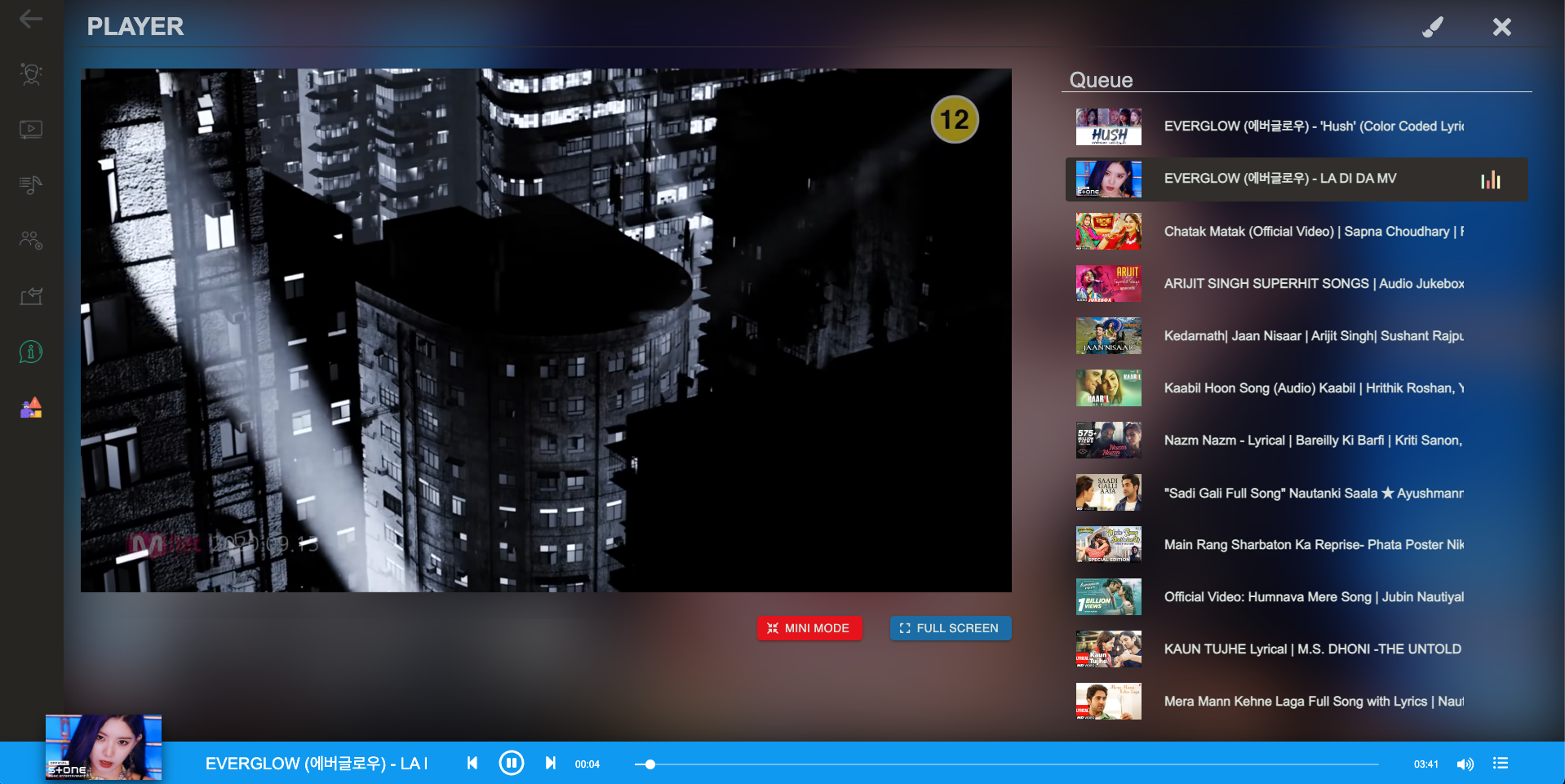The width and height of the screenshot is (1565, 784).
Task: Open the playlist music-note sidebar icon
Action: point(31,184)
